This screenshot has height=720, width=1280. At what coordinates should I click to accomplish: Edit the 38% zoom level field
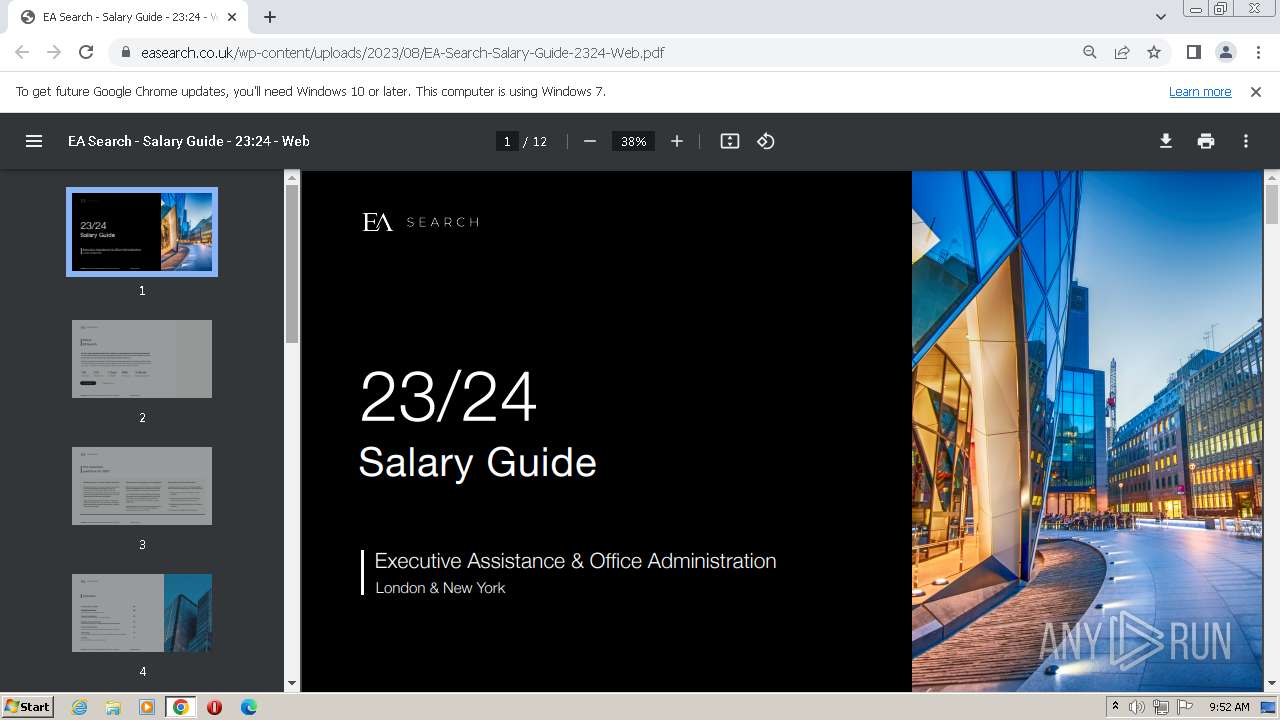[x=633, y=141]
